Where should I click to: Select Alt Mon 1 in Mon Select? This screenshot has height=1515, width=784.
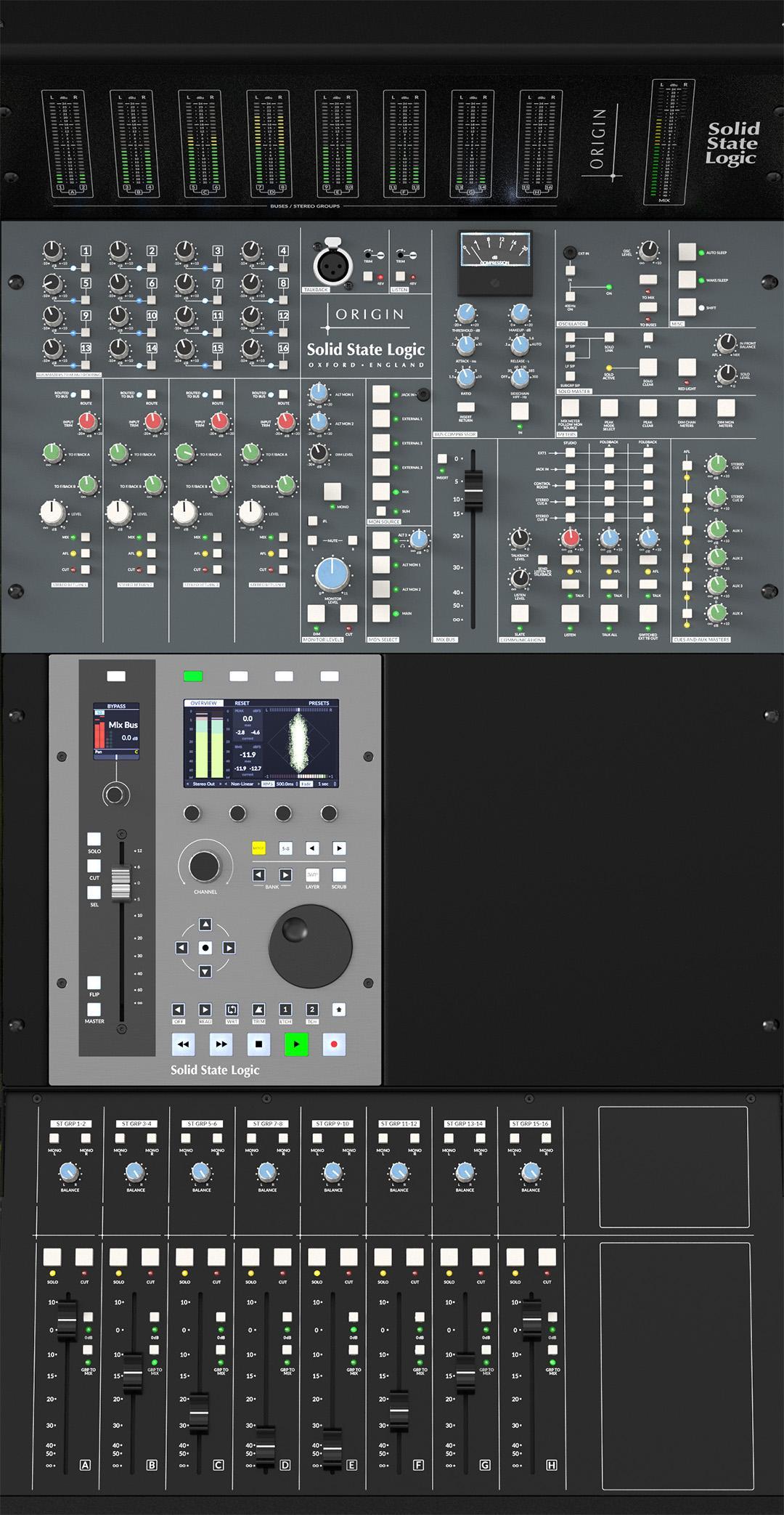(x=381, y=564)
